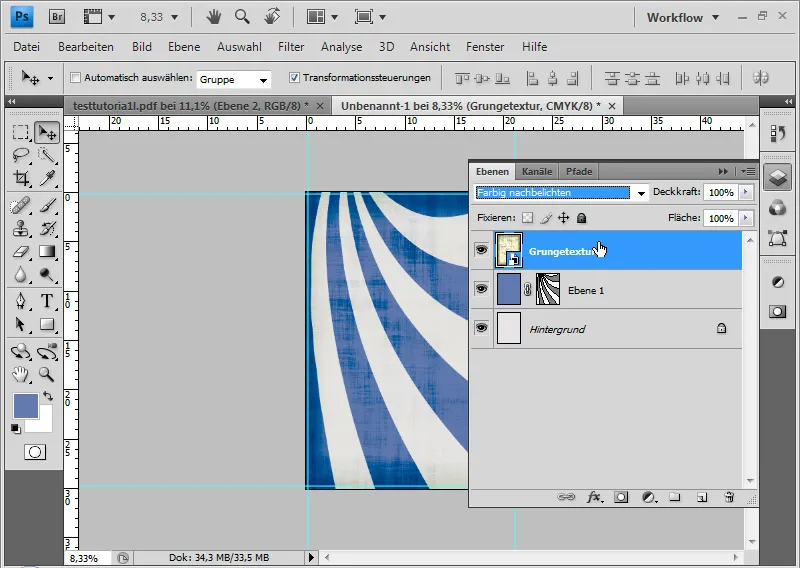Image resolution: width=800 pixels, height=568 pixels.
Task: Reset default foreground and background colors
Action: pyautogui.click(x=16, y=429)
